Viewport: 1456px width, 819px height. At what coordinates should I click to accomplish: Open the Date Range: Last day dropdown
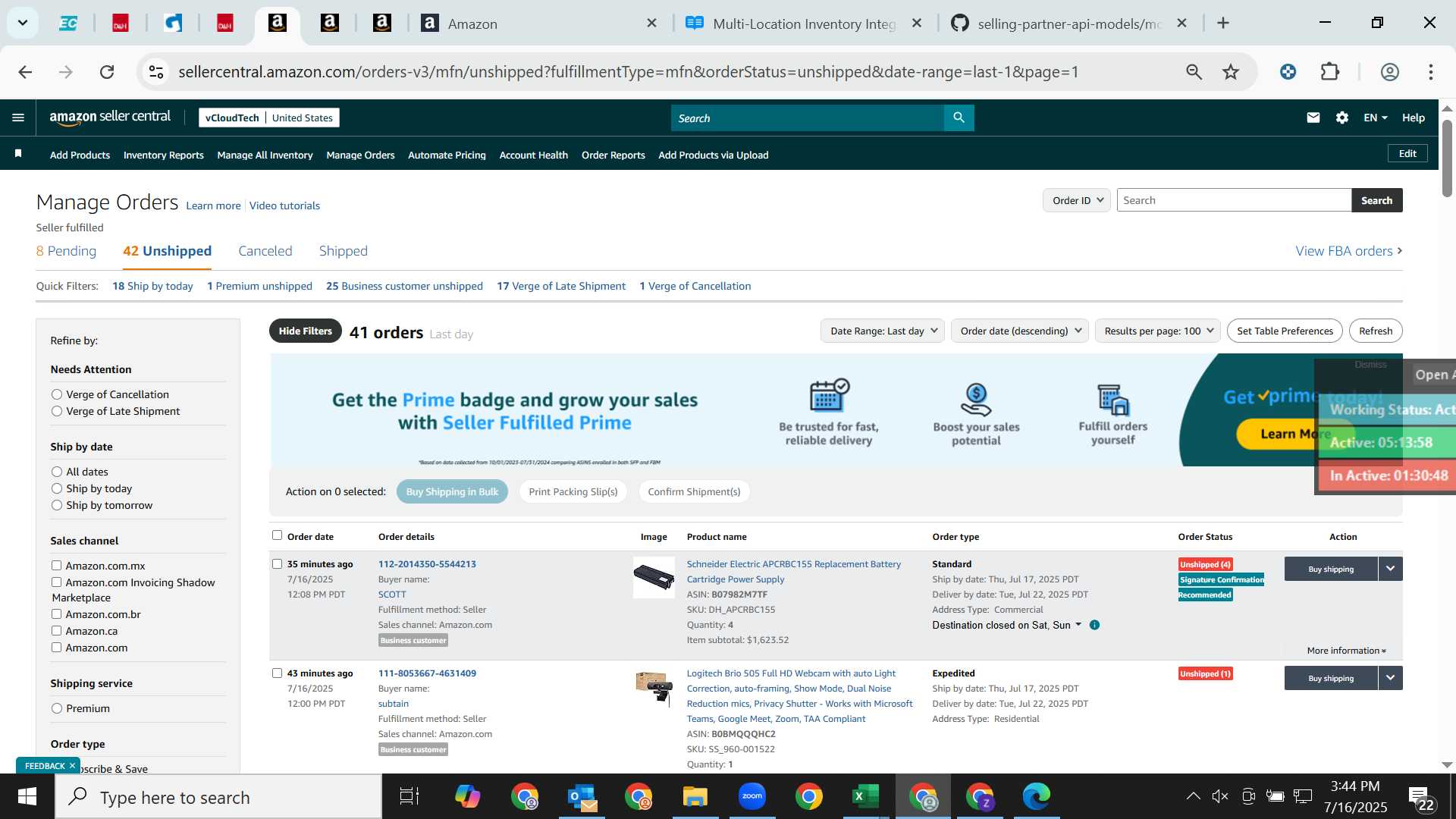point(883,331)
